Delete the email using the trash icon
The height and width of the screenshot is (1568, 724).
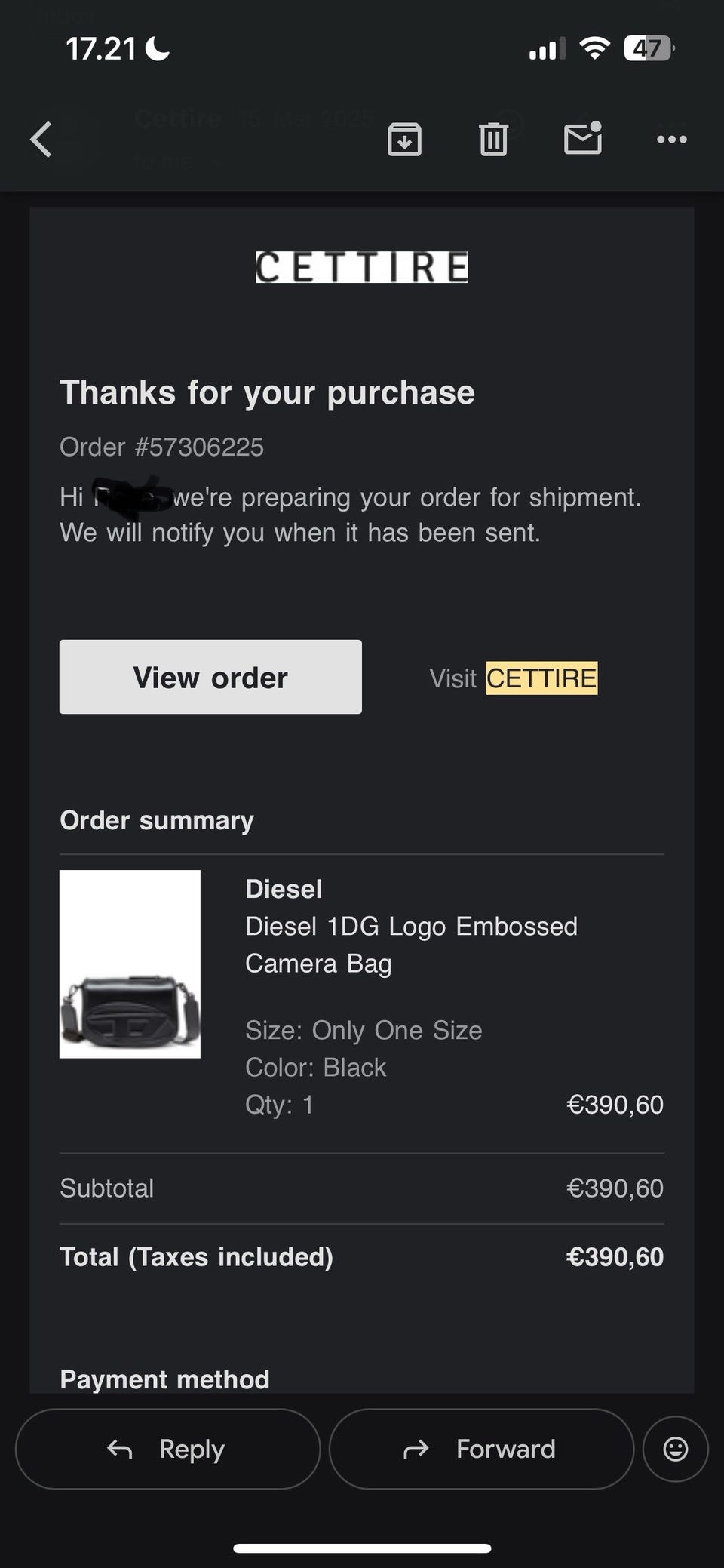point(493,140)
